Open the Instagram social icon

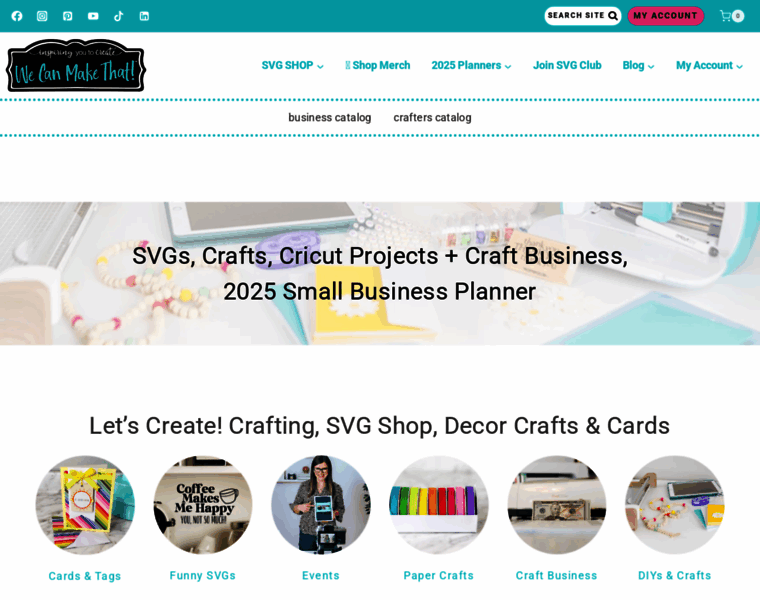tap(42, 16)
